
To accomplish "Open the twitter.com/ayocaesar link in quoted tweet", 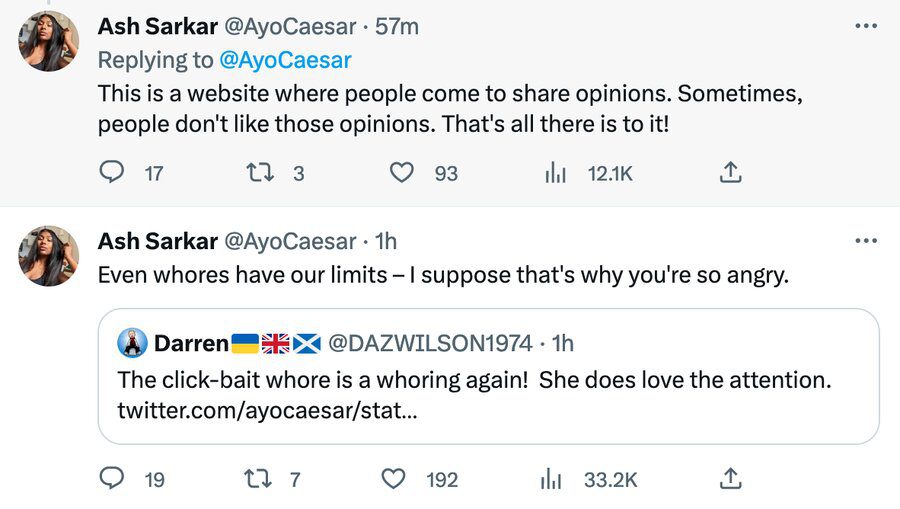I will click(x=267, y=410).
